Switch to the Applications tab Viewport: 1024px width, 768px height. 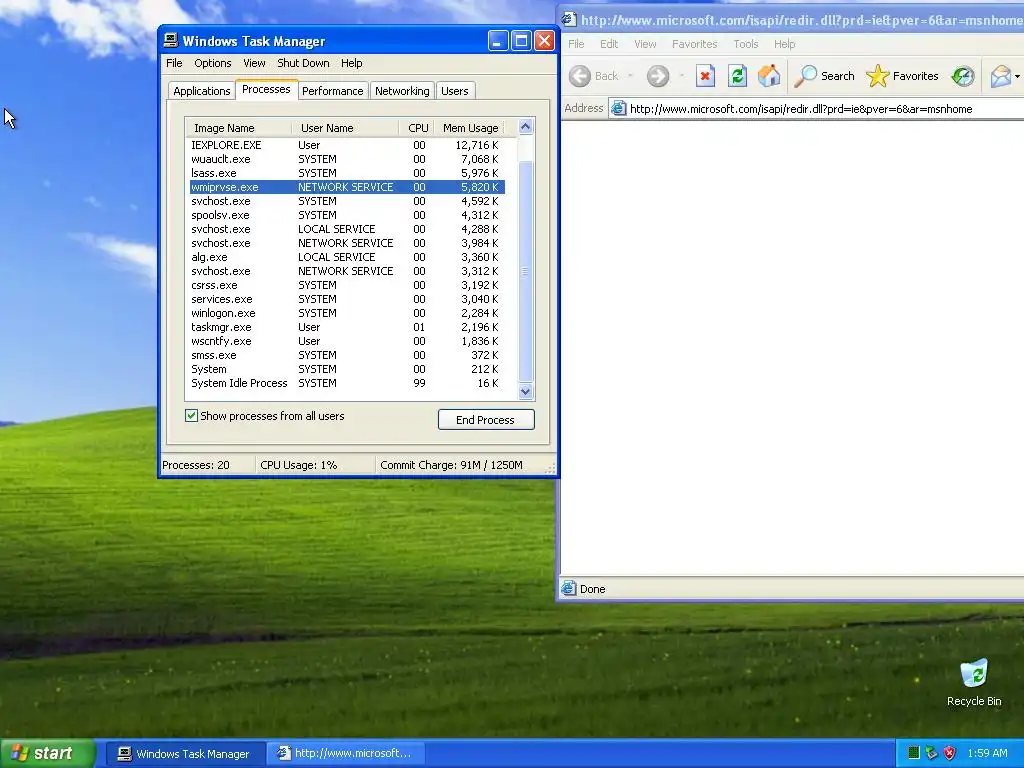[201, 91]
